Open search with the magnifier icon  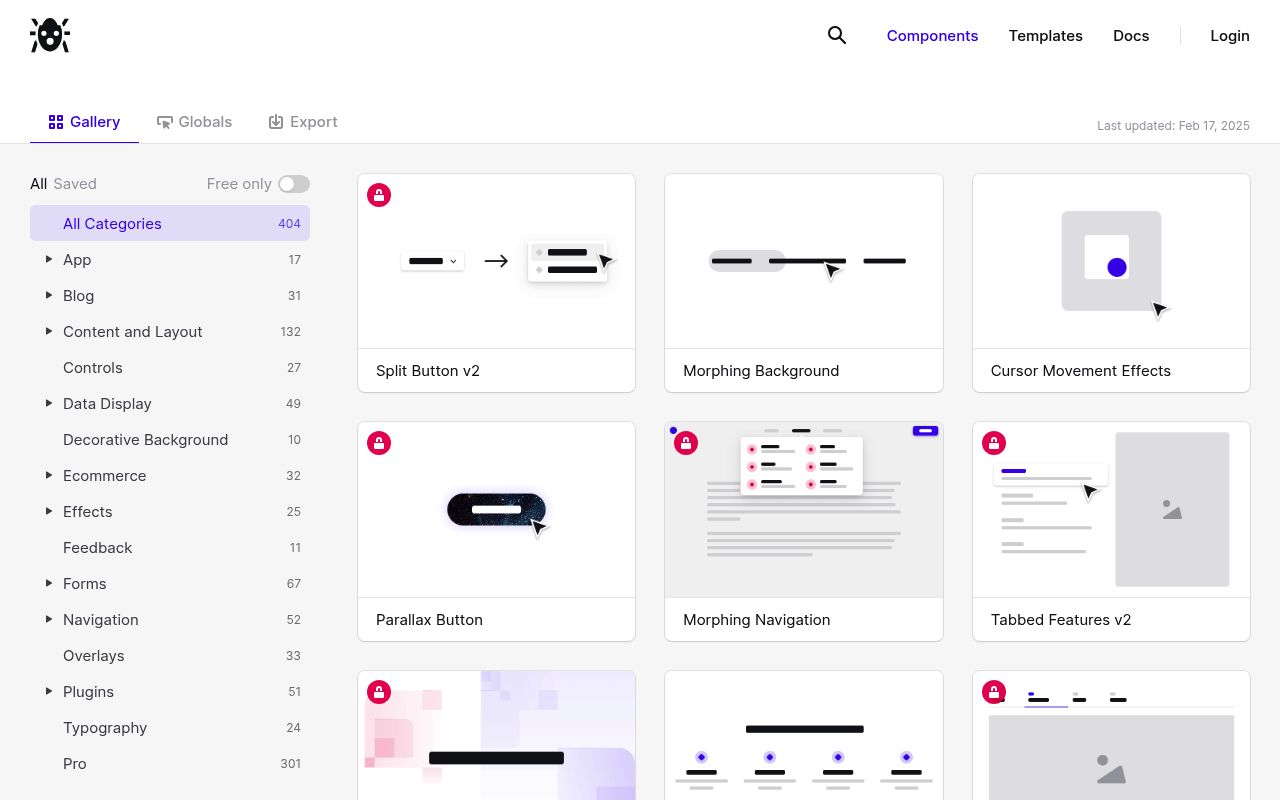click(x=837, y=35)
